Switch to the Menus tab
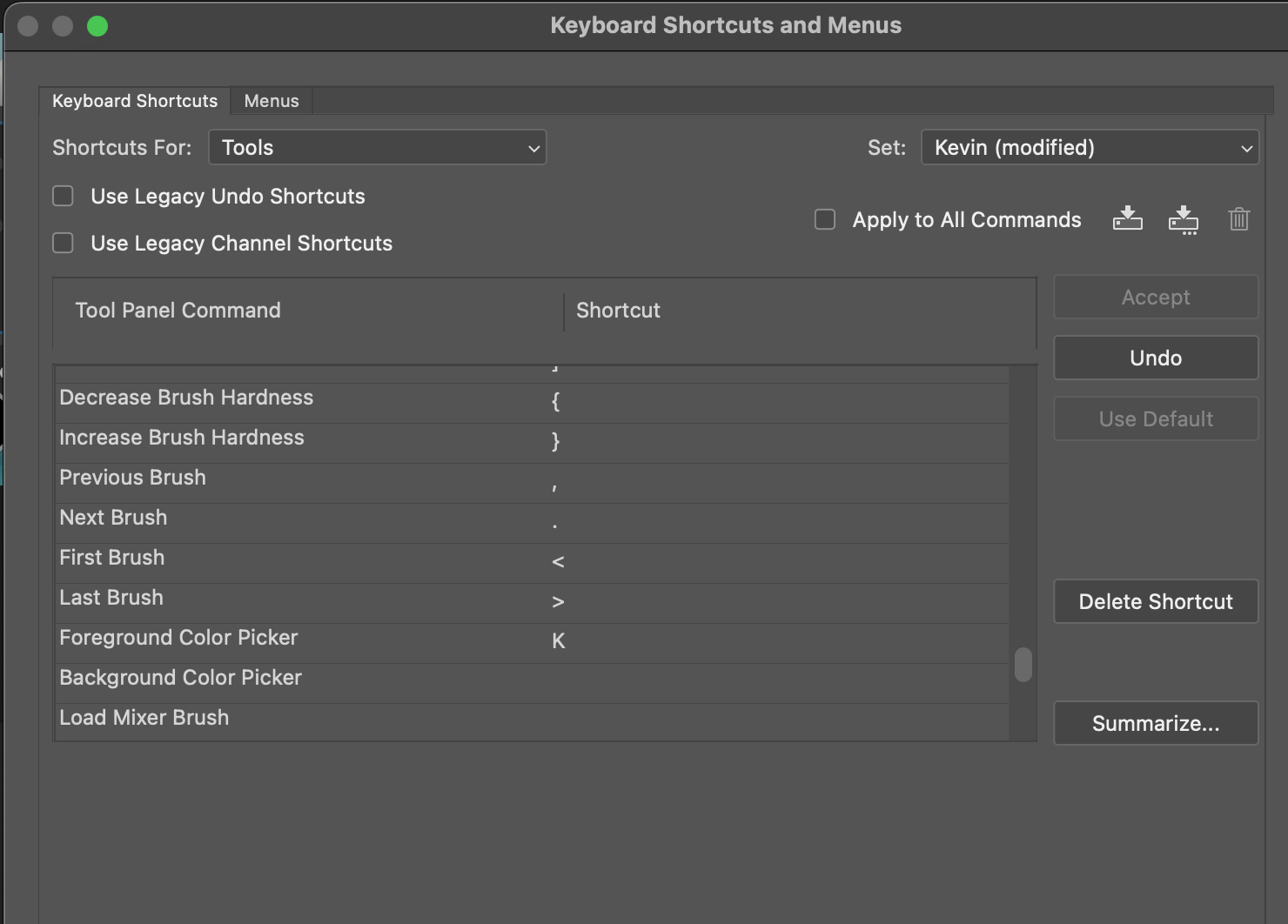Image resolution: width=1288 pixels, height=924 pixels. [x=271, y=100]
